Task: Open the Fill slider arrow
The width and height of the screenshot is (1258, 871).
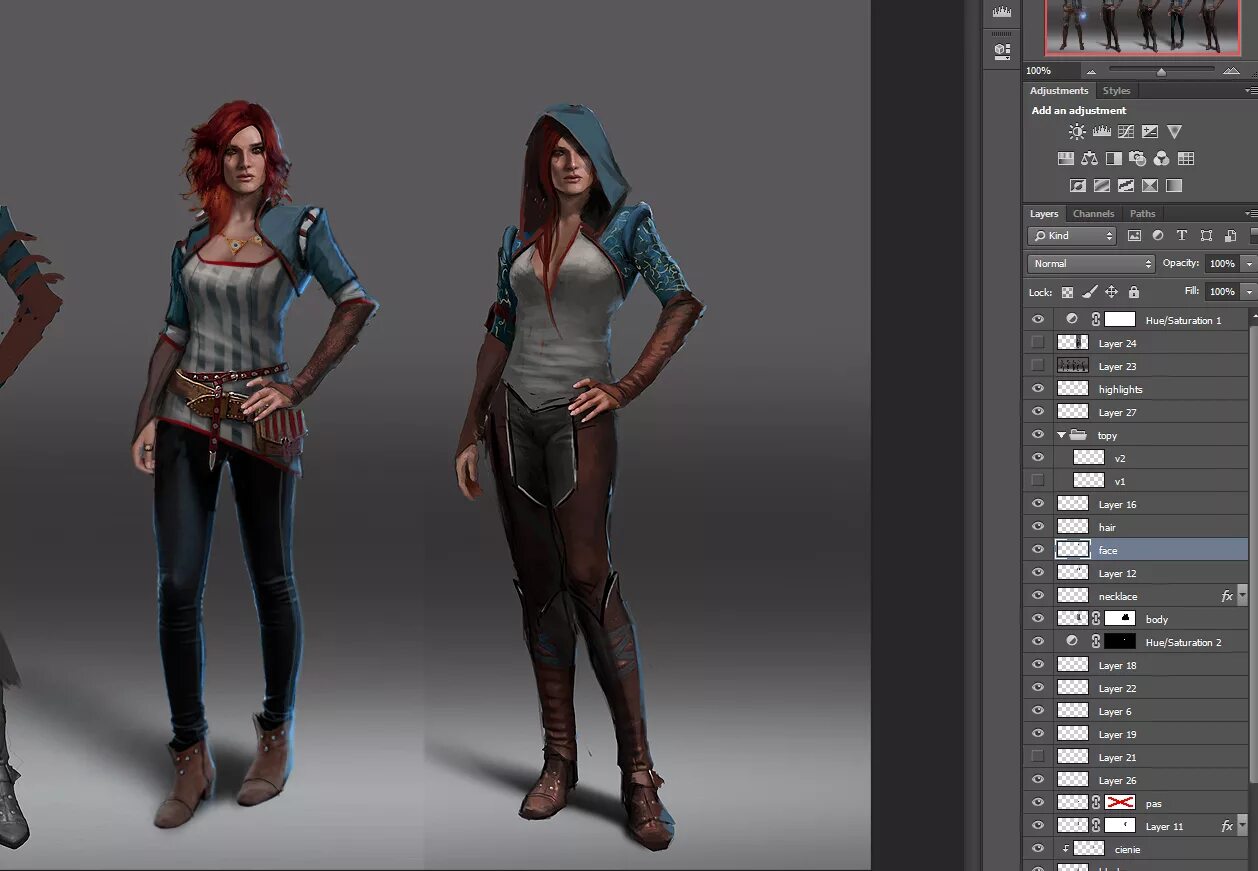Action: [x=1250, y=292]
